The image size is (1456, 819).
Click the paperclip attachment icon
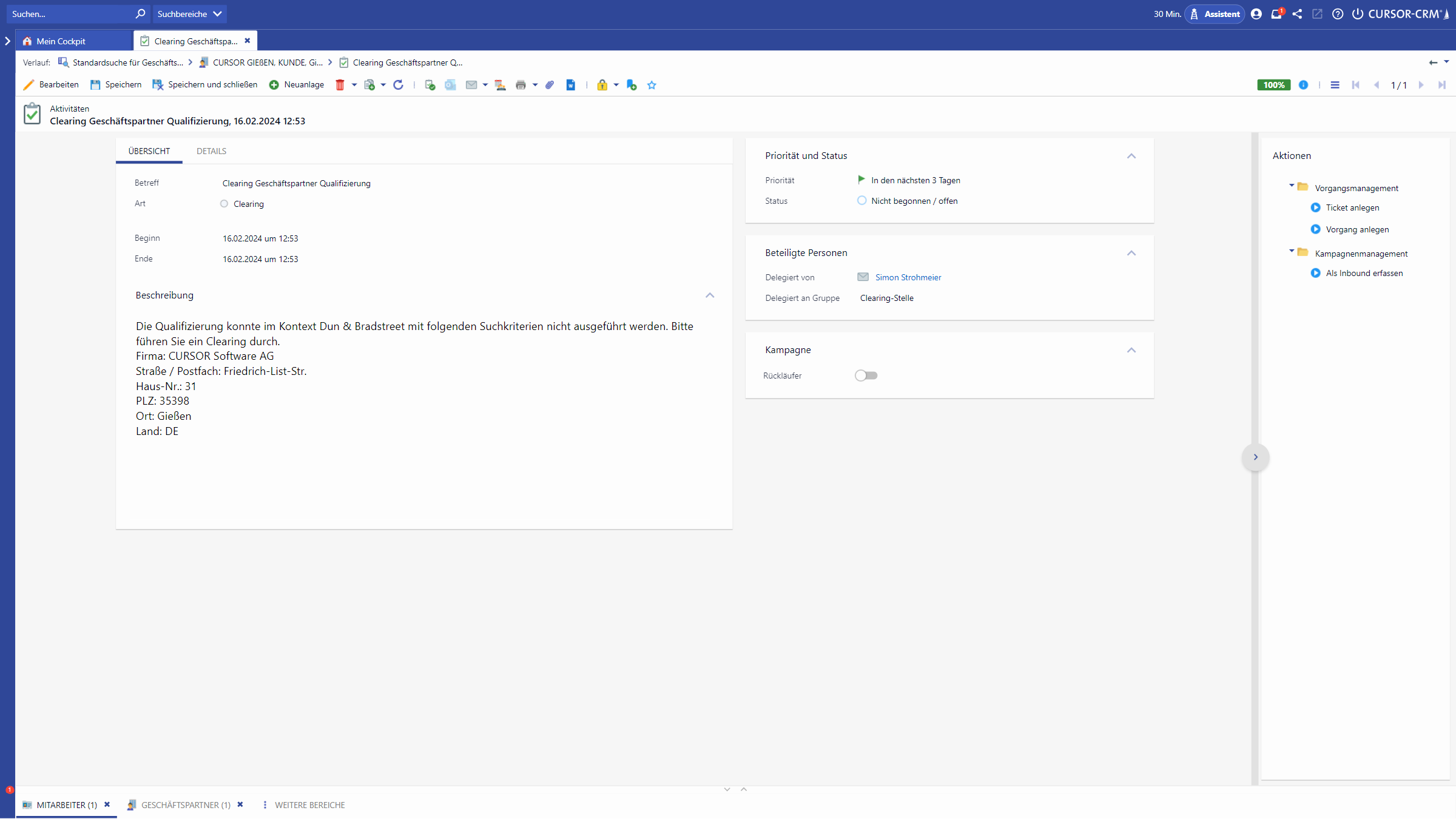(x=550, y=85)
